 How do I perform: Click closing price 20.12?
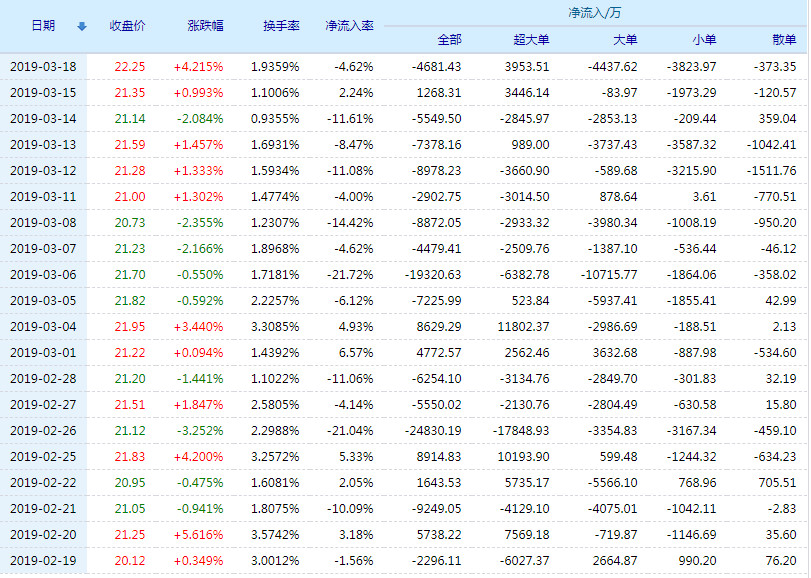[130, 560]
